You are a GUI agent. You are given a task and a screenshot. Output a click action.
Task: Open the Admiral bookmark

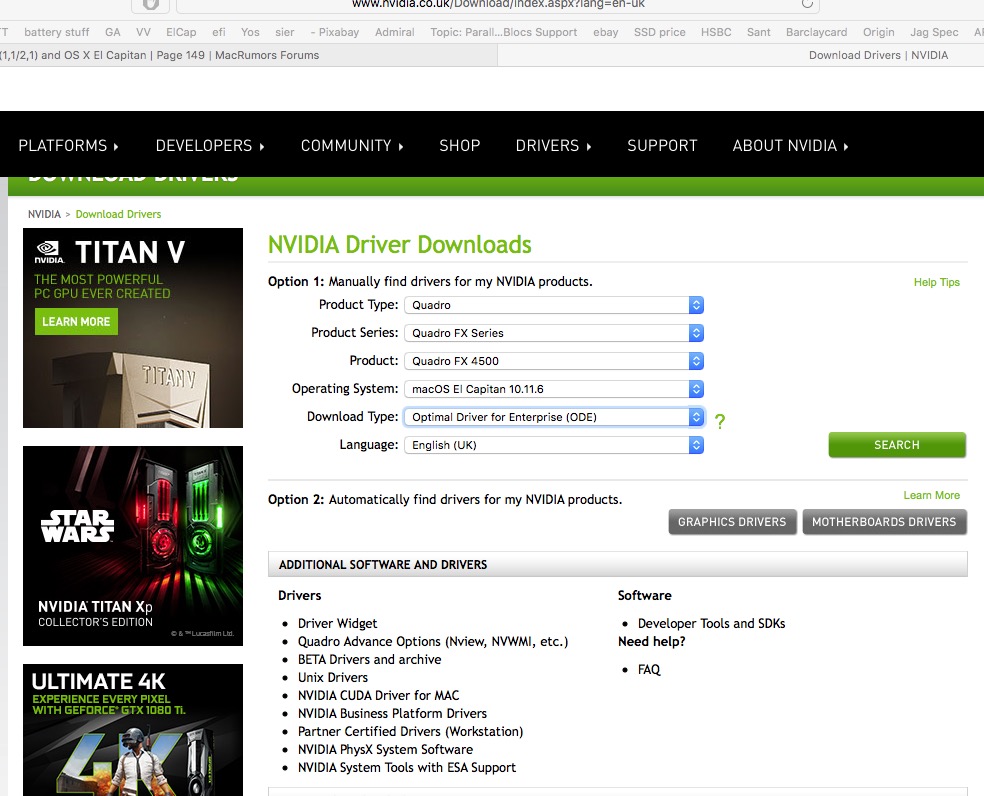coord(395,32)
